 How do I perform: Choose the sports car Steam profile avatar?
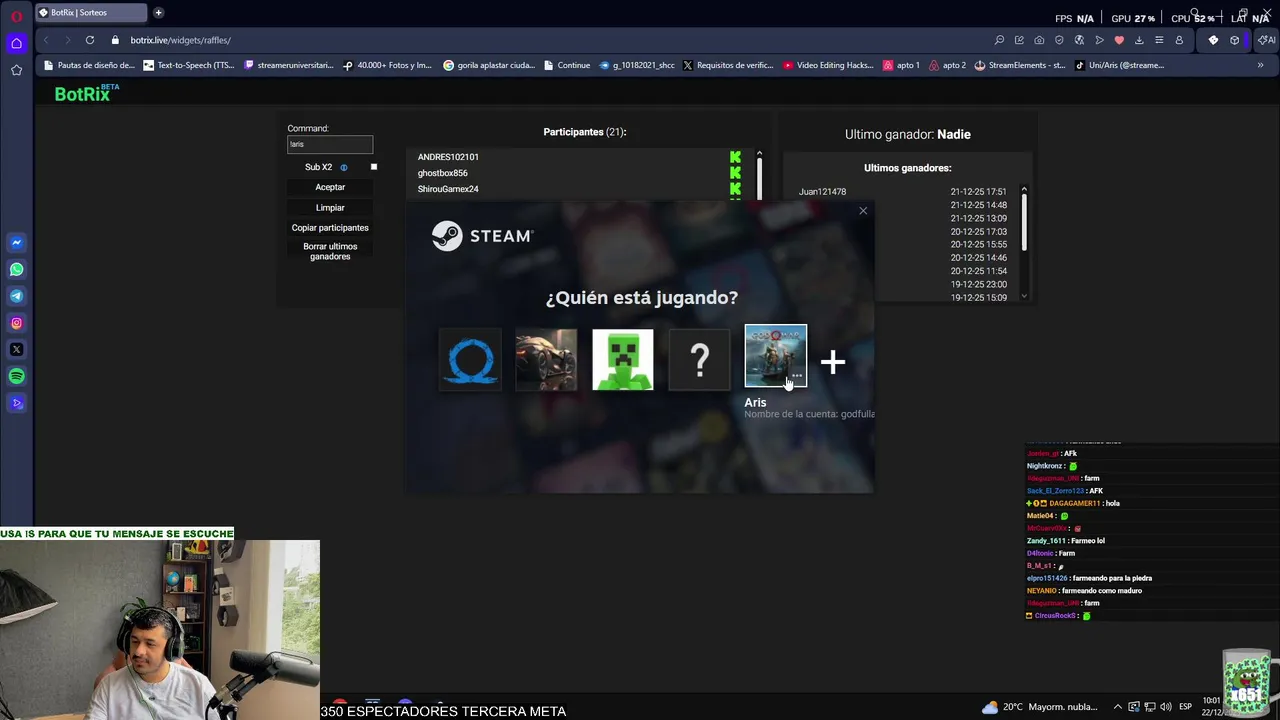click(546, 360)
